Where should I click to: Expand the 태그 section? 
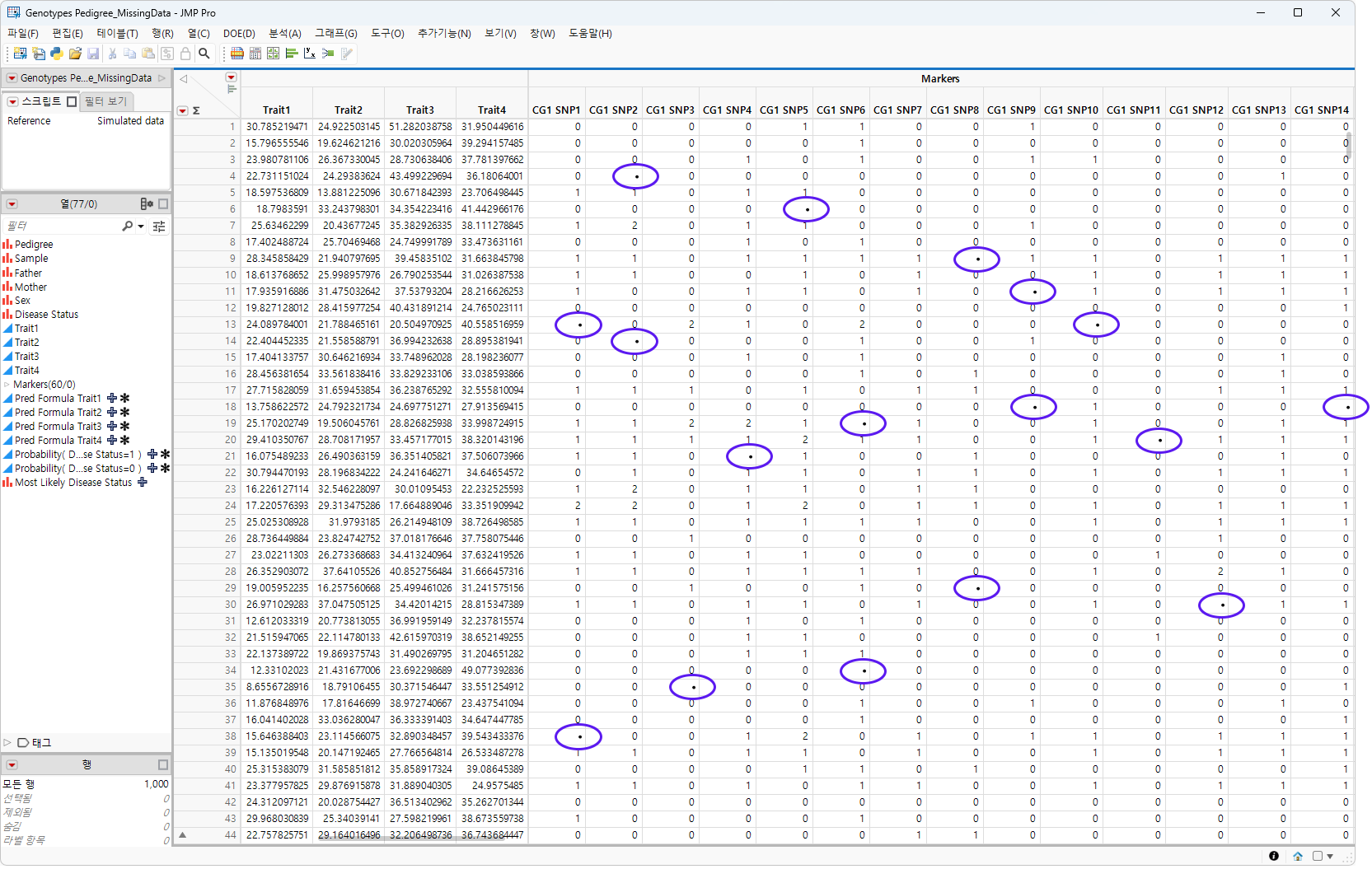coord(7,742)
